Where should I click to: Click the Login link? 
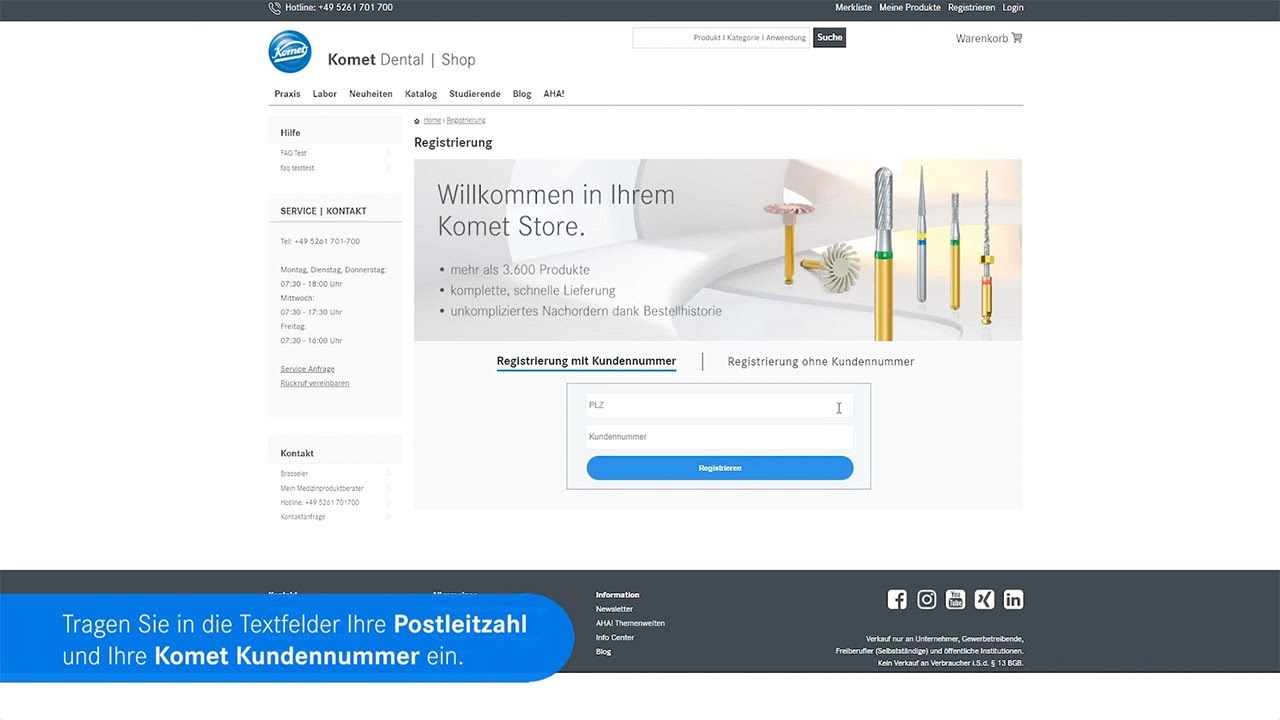(1013, 7)
